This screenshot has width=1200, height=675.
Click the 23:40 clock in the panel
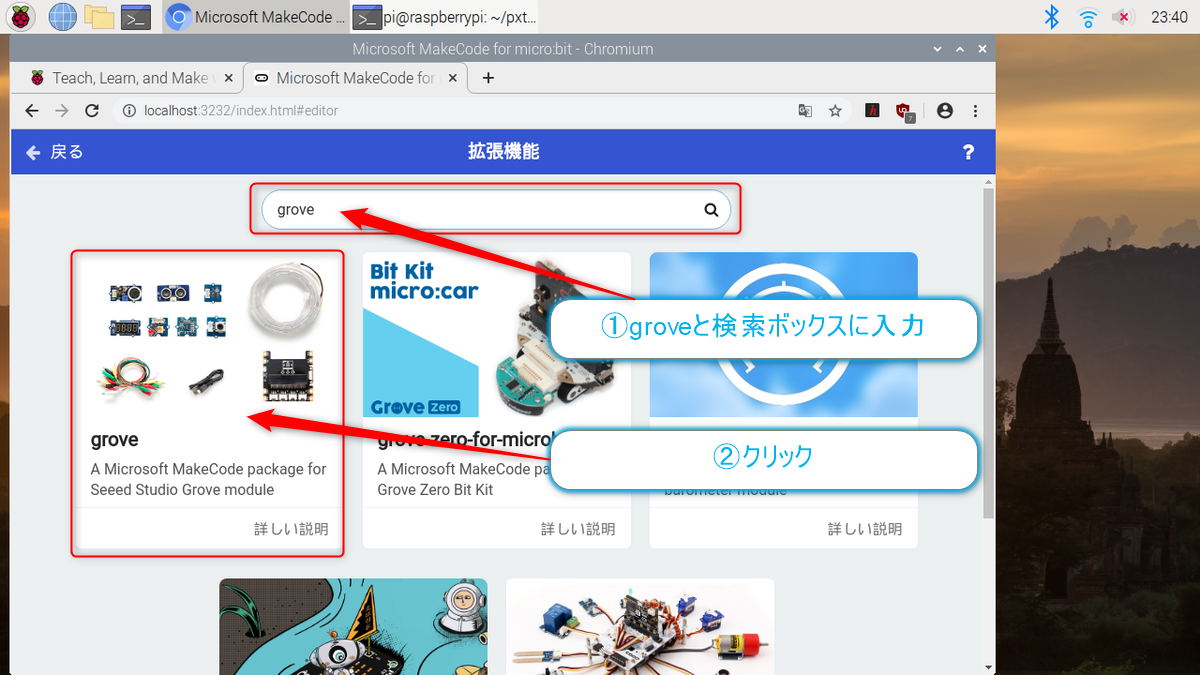pyautogui.click(x=1169, y=16)
